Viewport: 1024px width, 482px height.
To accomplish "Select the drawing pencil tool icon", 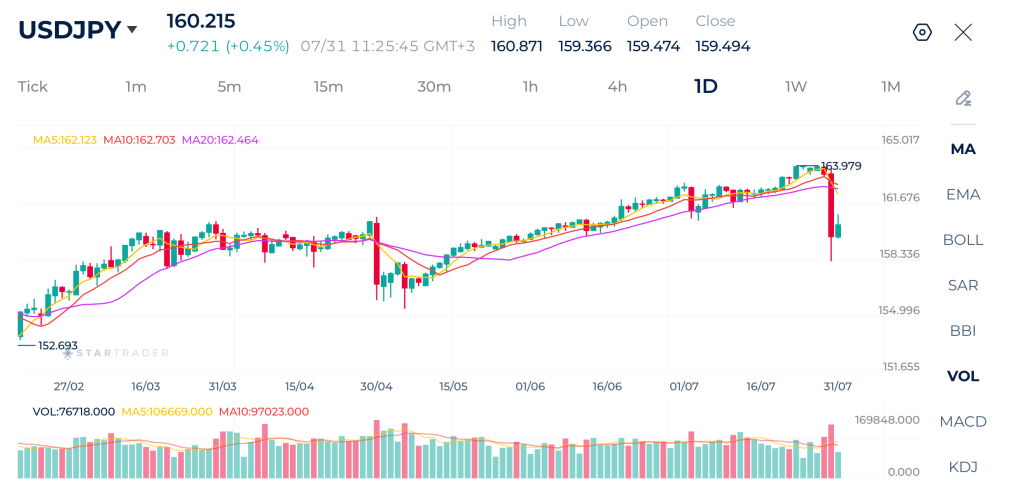I will coord(963,99).
